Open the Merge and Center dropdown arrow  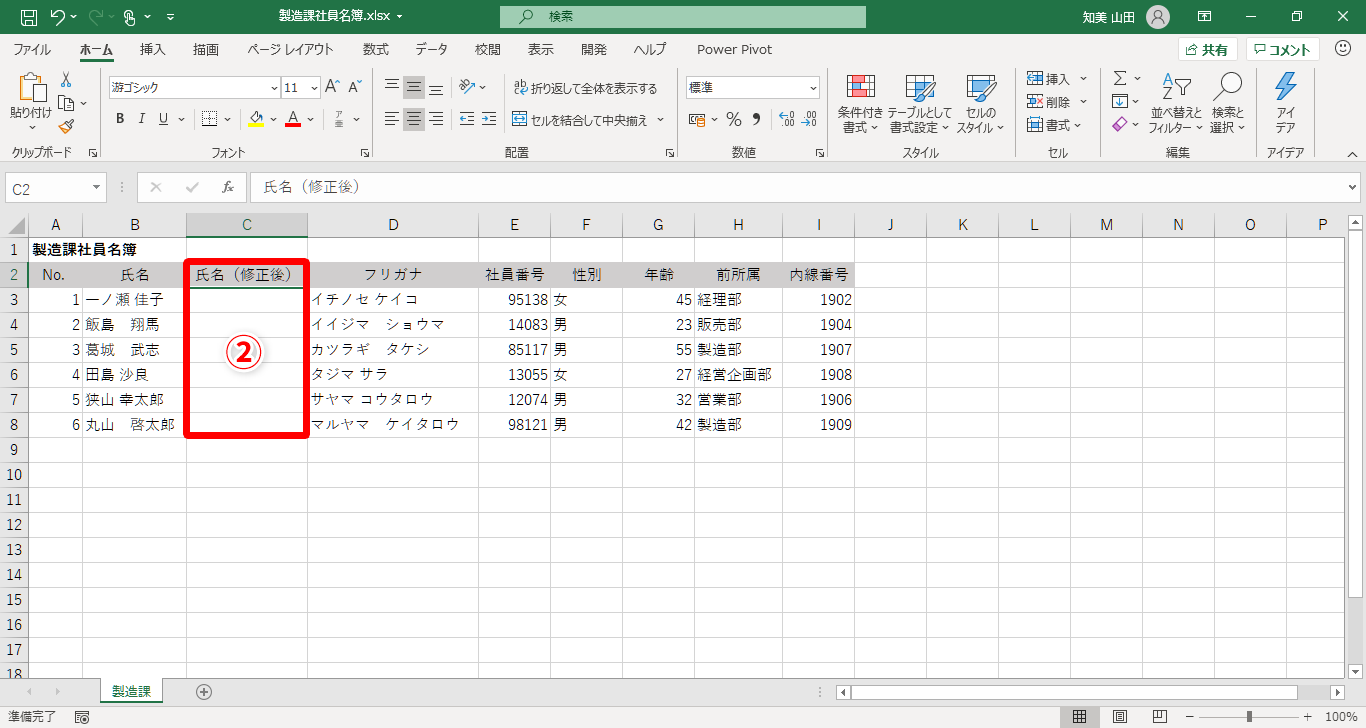[660, 120]
